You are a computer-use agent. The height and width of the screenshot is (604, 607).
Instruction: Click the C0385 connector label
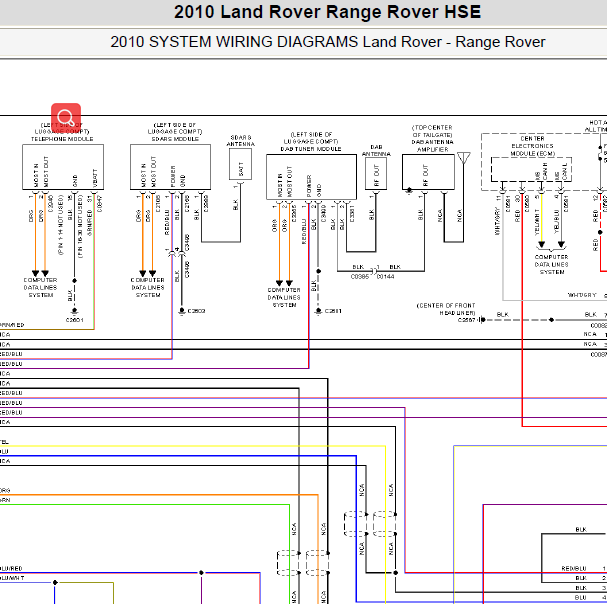tap(360, 276)
